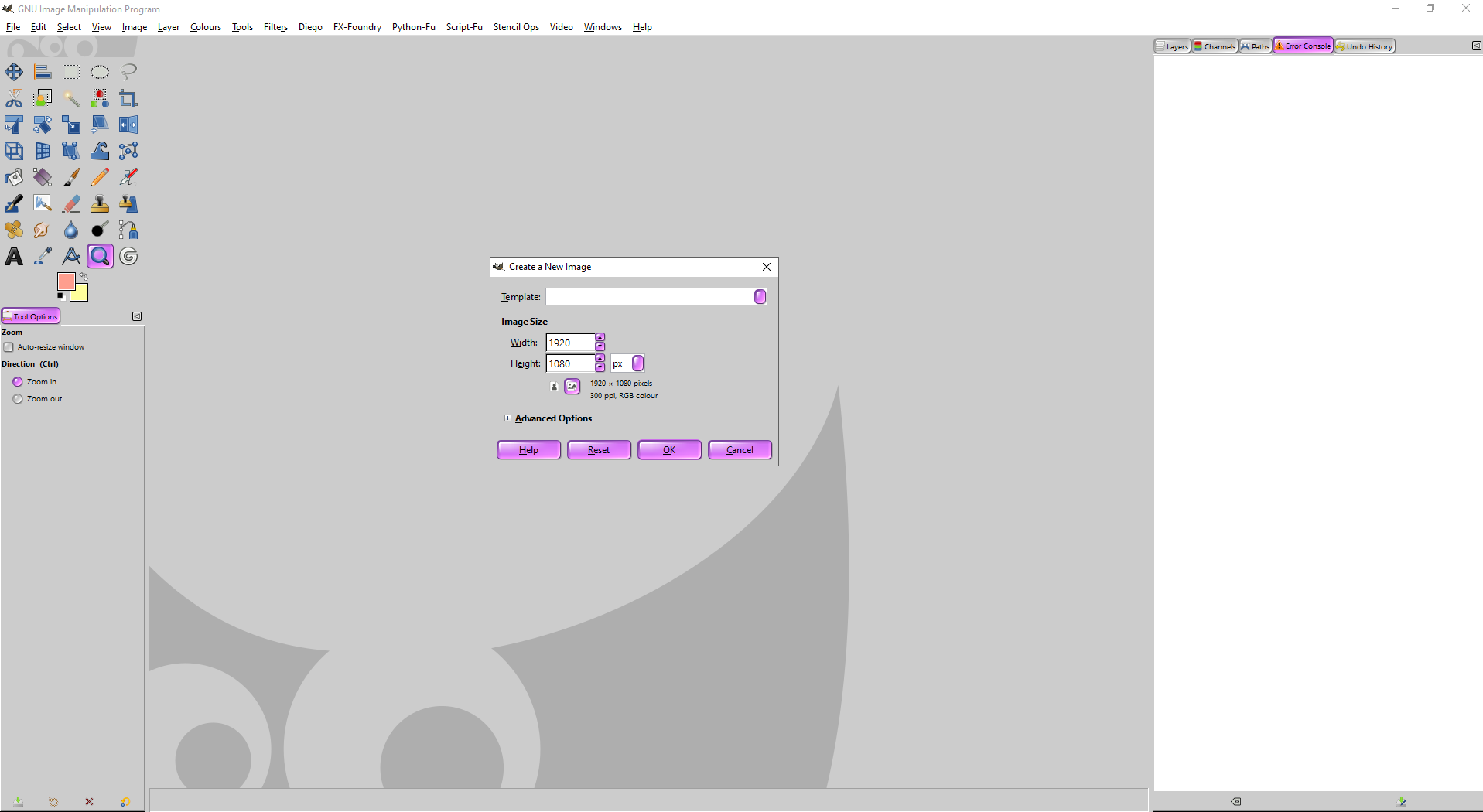1483x812 pixels.
Task: Increase Width with up arrow
Action: point(600,338)
